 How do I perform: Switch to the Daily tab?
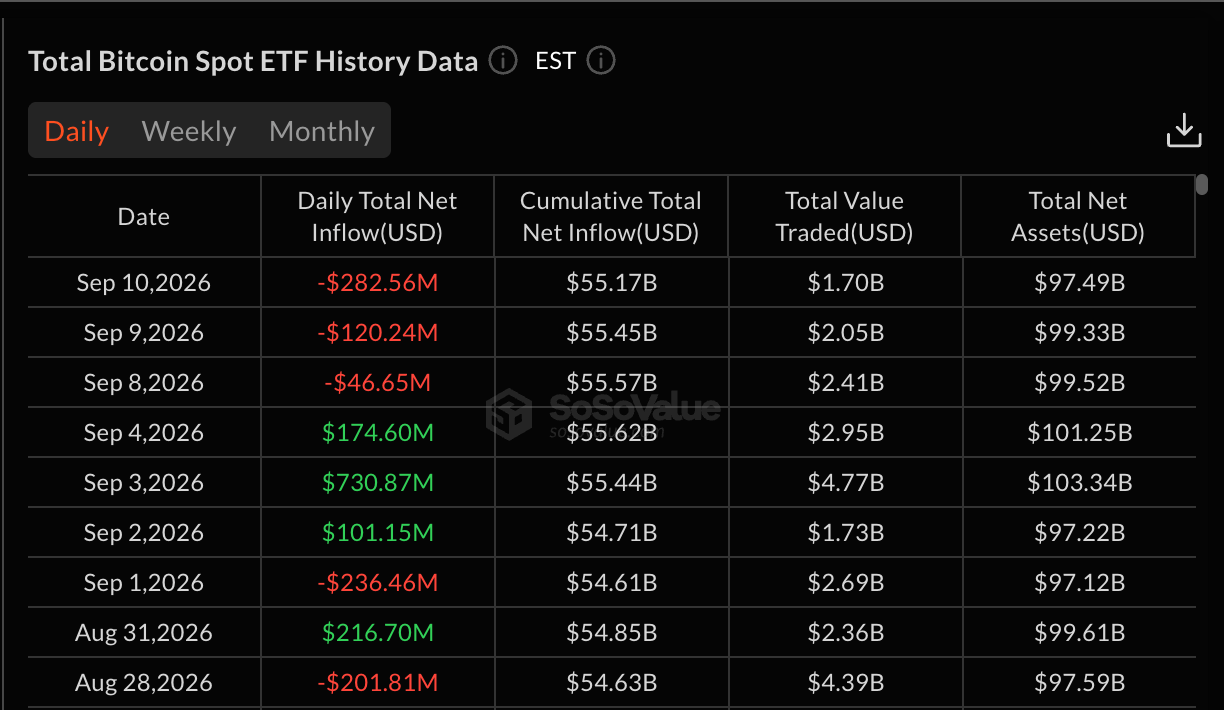pyautogui.click(x=77, y=131)
